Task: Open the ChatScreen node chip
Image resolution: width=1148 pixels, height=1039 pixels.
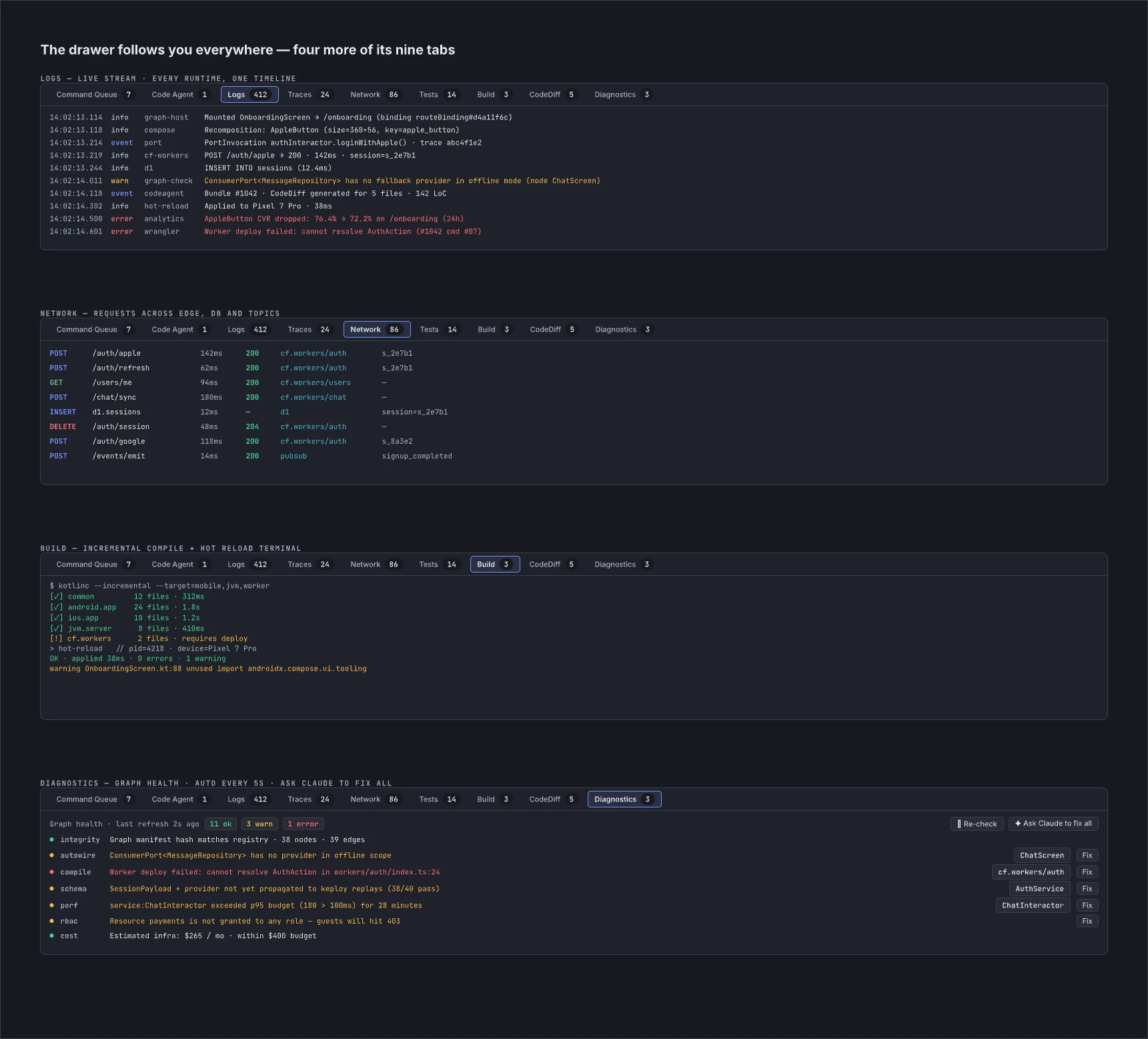Action: coord(1042,855)
